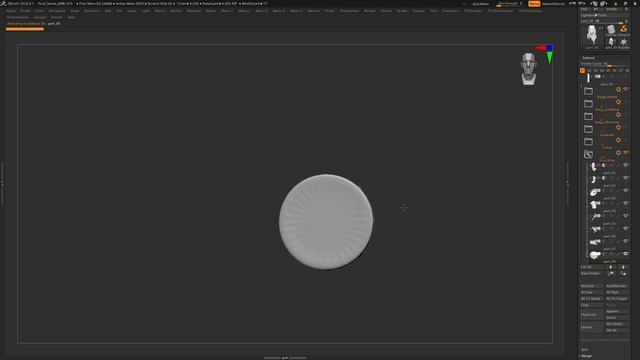This screenshot has height=360, width=640.
Task: Toggle visibility eye of pant_52 subtool
Action: [x=626, y=178]
